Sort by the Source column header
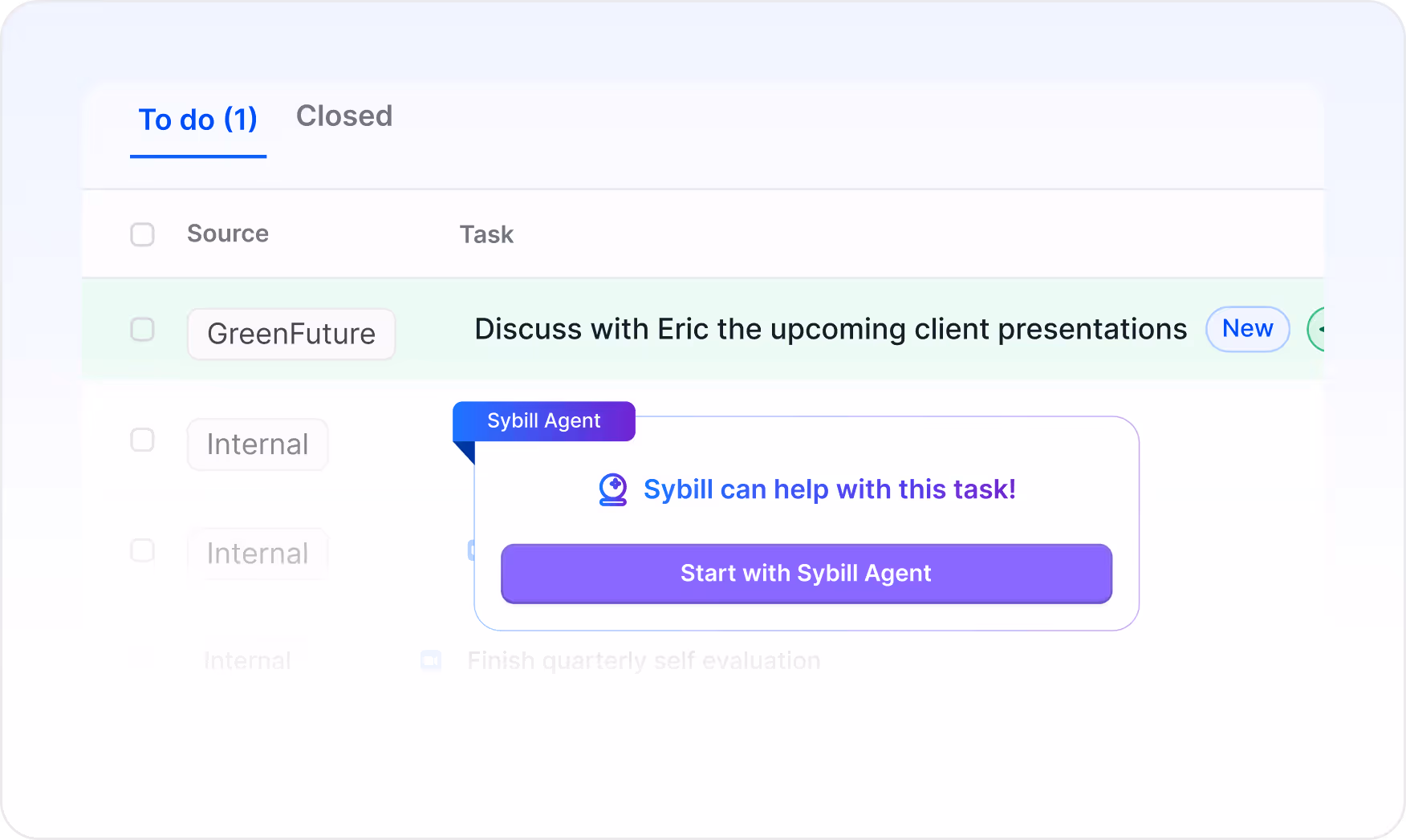Screen dimensions: 1406x840 coord(228,233)
